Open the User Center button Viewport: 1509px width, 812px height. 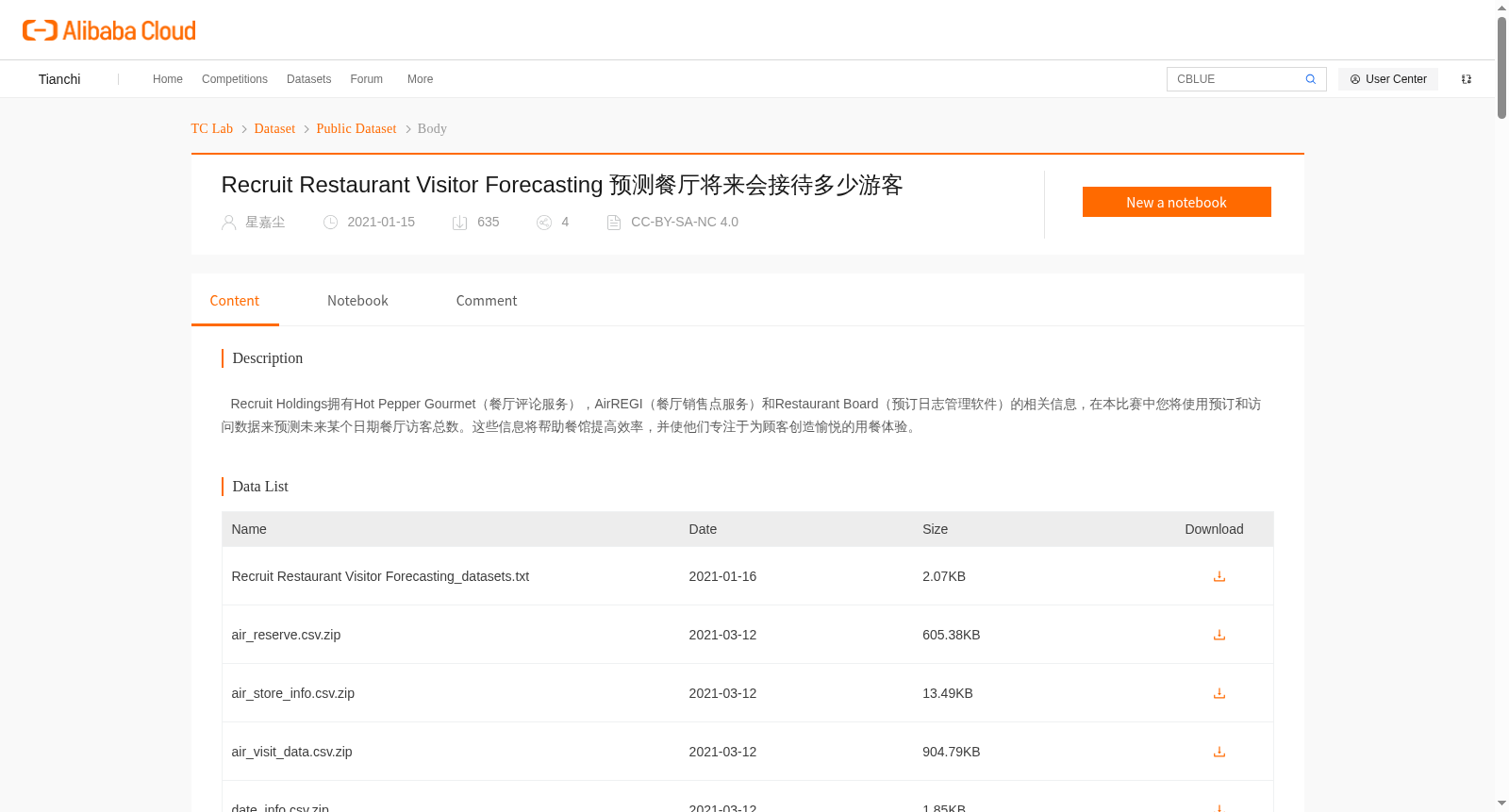coord(1388,79)
